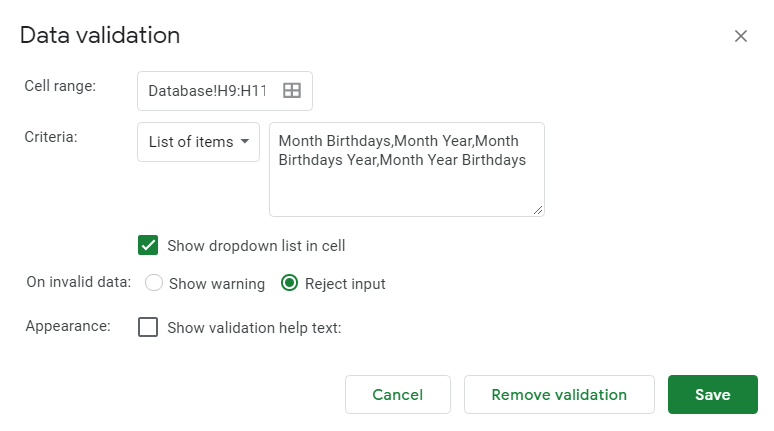
Task: Open the select data range grid icon
Action: [292, 90]
